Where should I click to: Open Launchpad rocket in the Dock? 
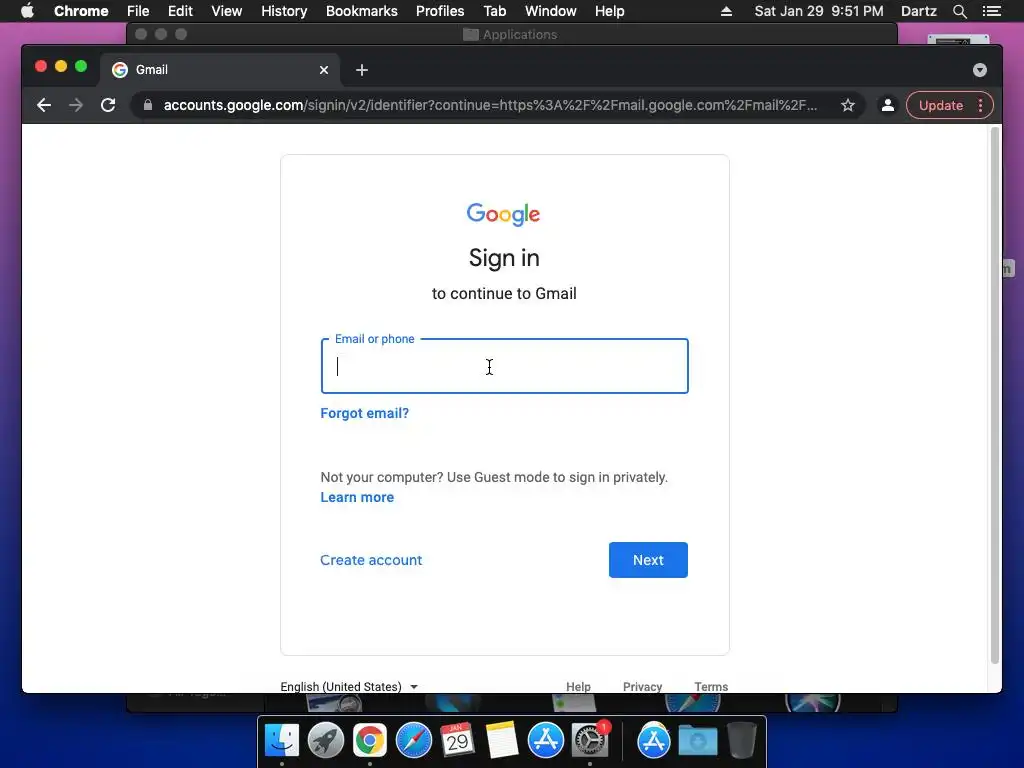tap(325, 741)
